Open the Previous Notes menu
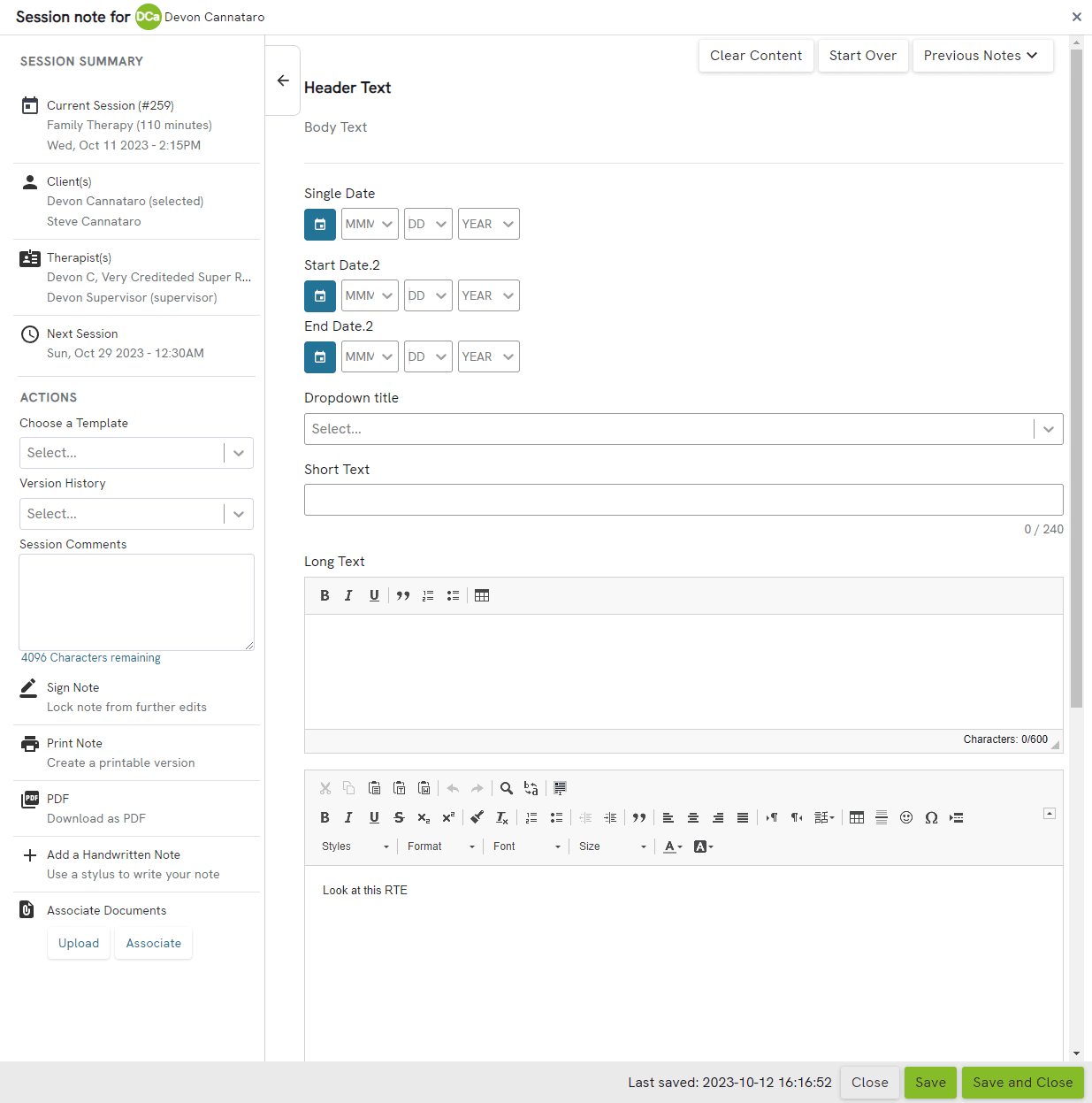 click(982, 55)
